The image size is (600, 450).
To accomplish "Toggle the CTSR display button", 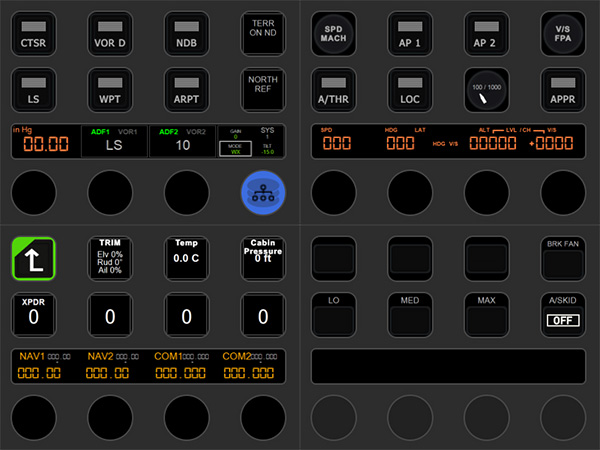I will [34, 34].
